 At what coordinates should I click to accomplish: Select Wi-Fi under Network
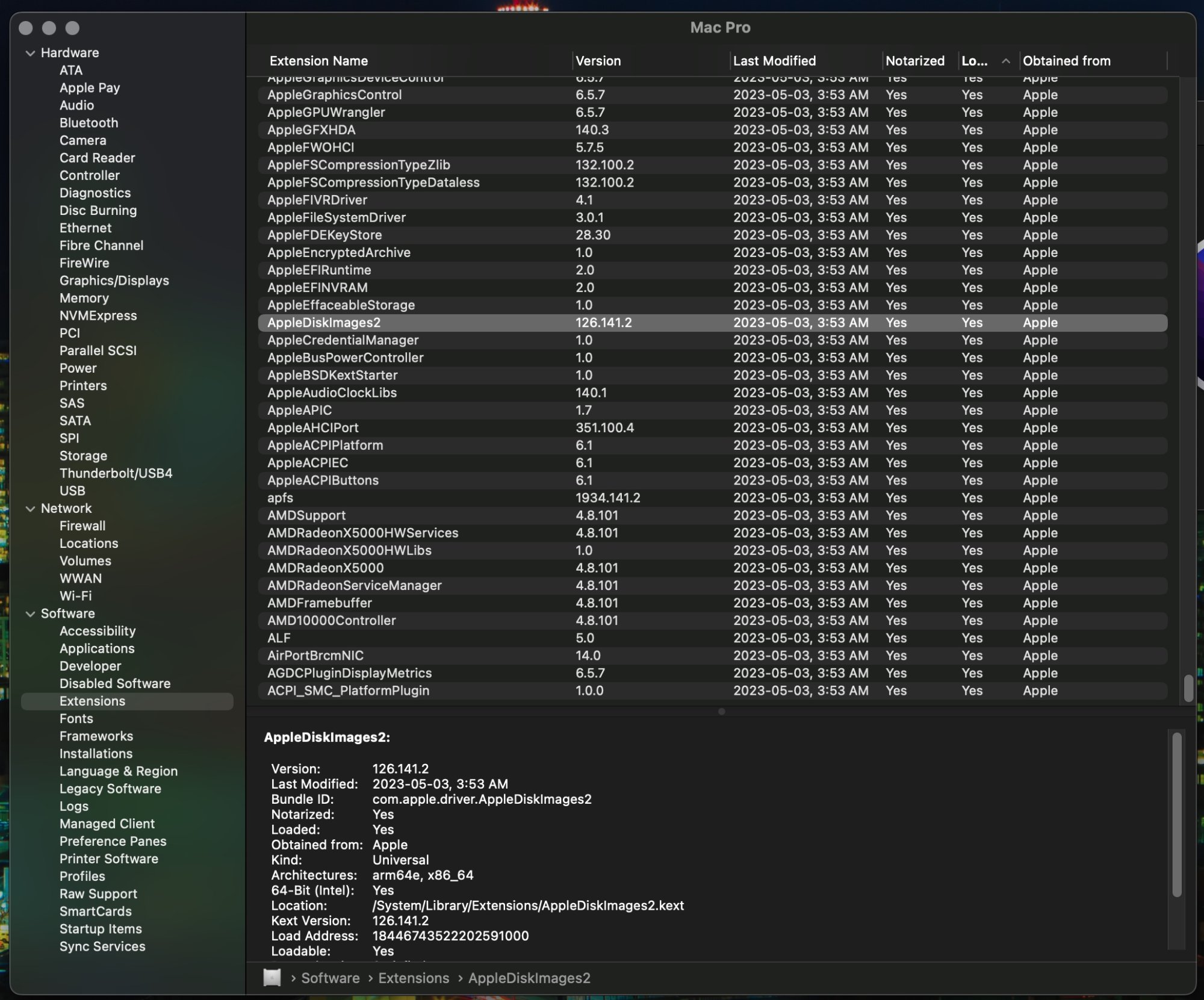pyautogui.click(x=75, y=596)
